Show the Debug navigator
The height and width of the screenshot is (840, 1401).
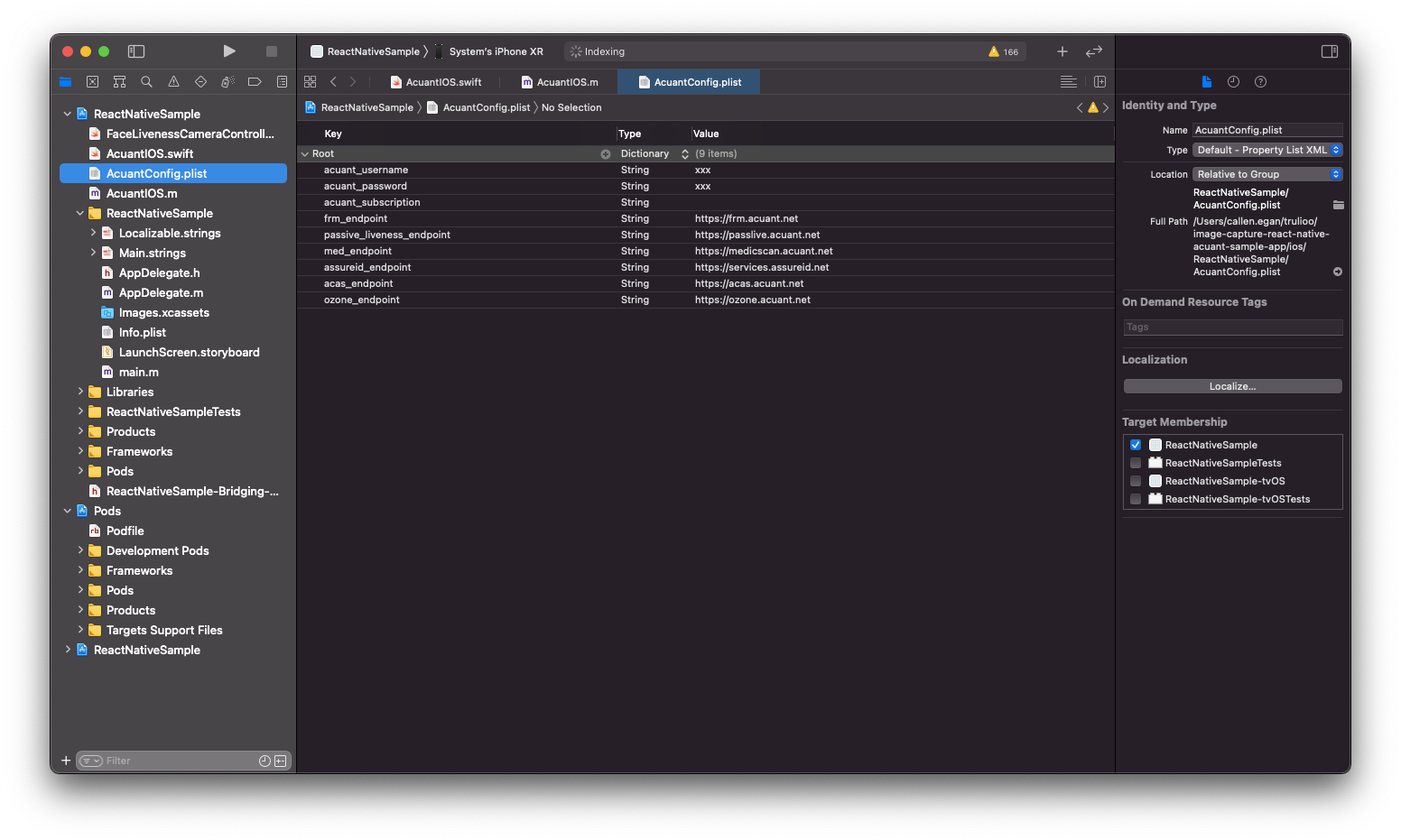[227, 82]
